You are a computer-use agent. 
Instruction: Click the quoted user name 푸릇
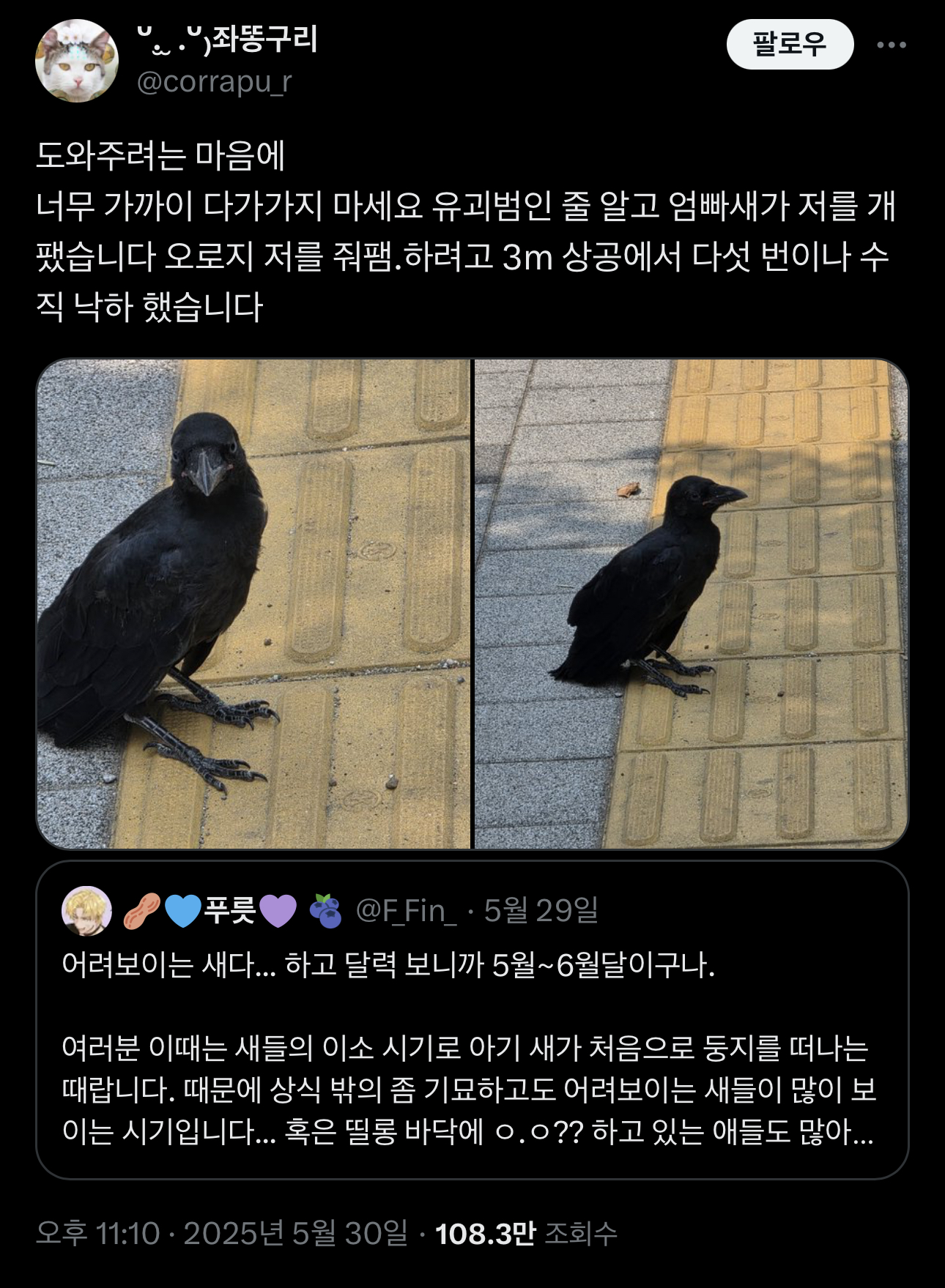(230, 911)
